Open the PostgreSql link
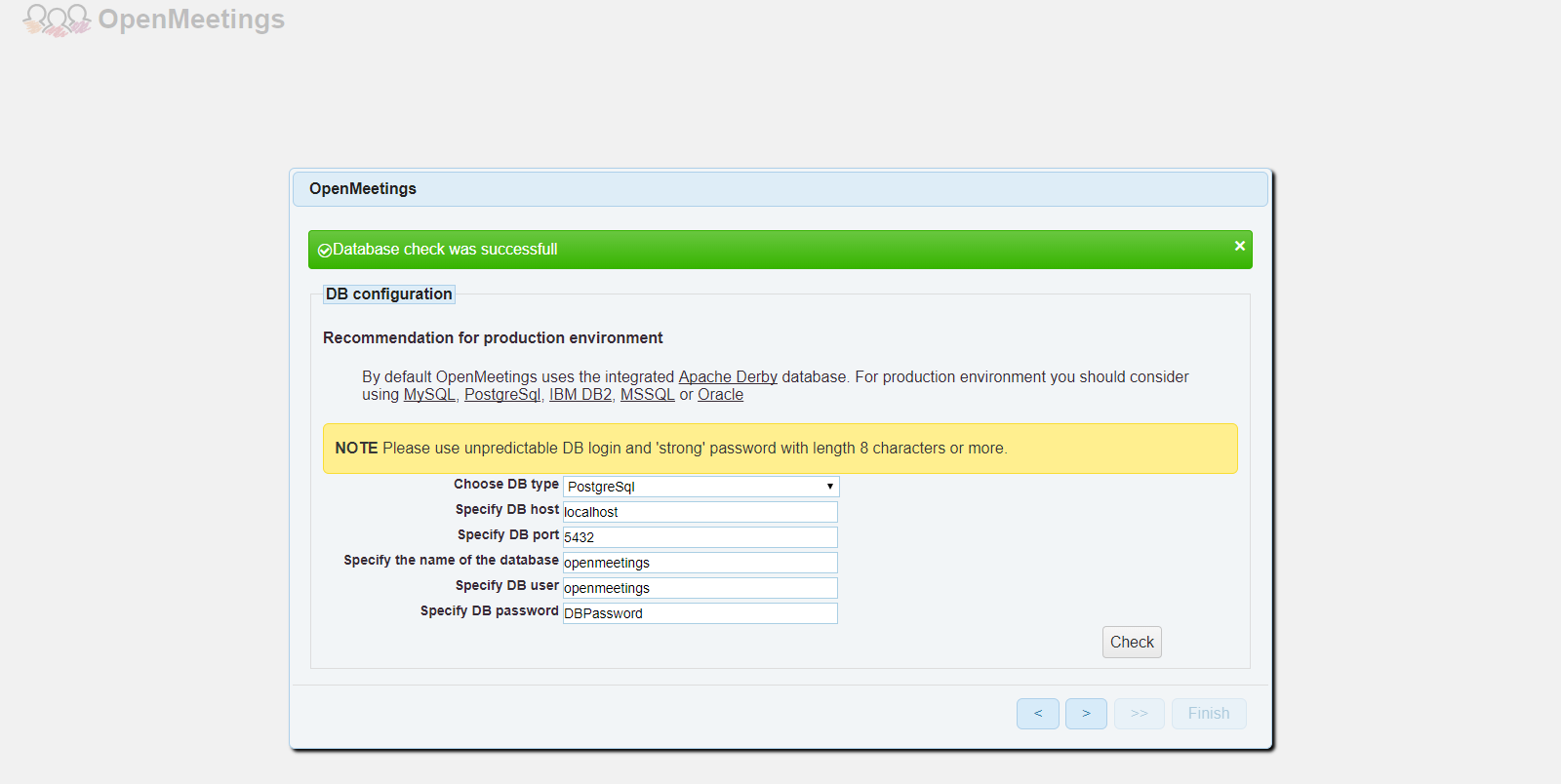Screen dimensions: 1561x784 (502, 394)
